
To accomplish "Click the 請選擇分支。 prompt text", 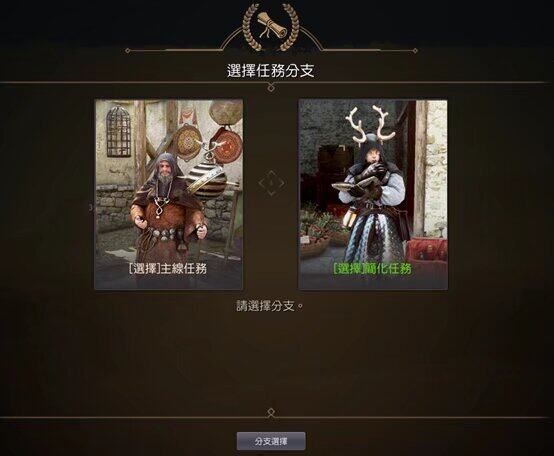I will point(270,306).
